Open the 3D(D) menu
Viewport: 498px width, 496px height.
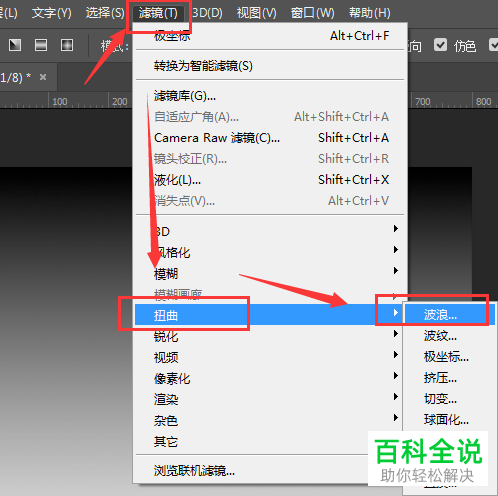tap(207, 13)
